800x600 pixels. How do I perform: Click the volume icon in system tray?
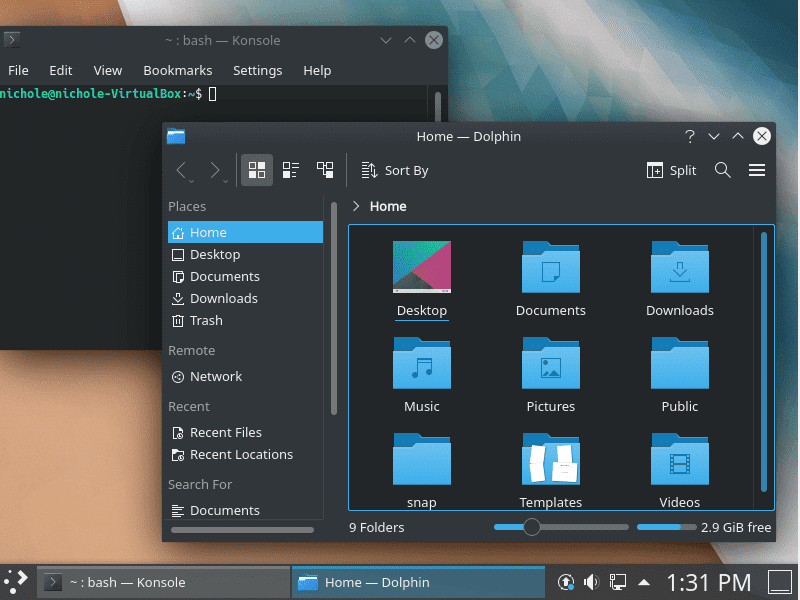(x=590, y=581)
